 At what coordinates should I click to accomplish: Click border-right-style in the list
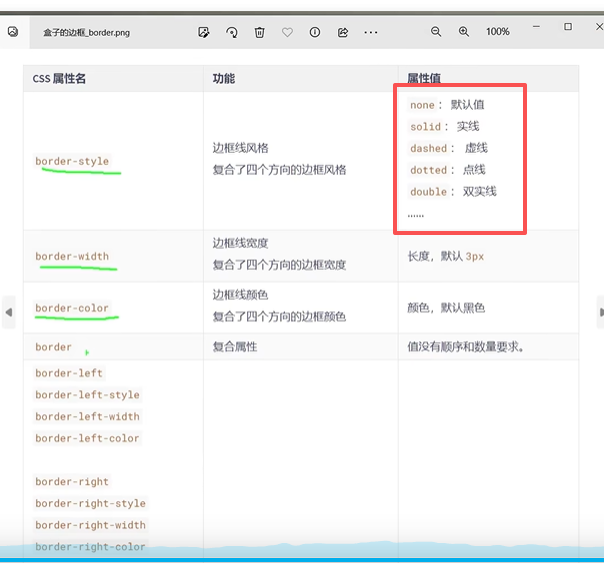[91, 503]
